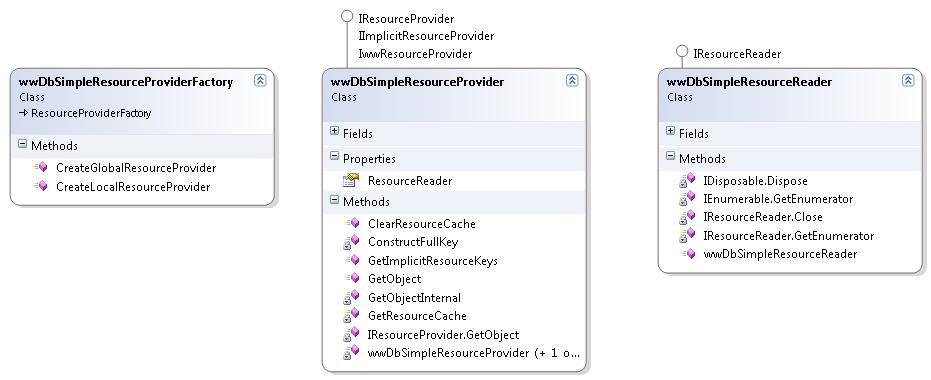Image resolution: width=931 pixels, height=380 pixels.
Task: Click the CreateLocalResourceProvider method icon
Action: coord(40,186)
